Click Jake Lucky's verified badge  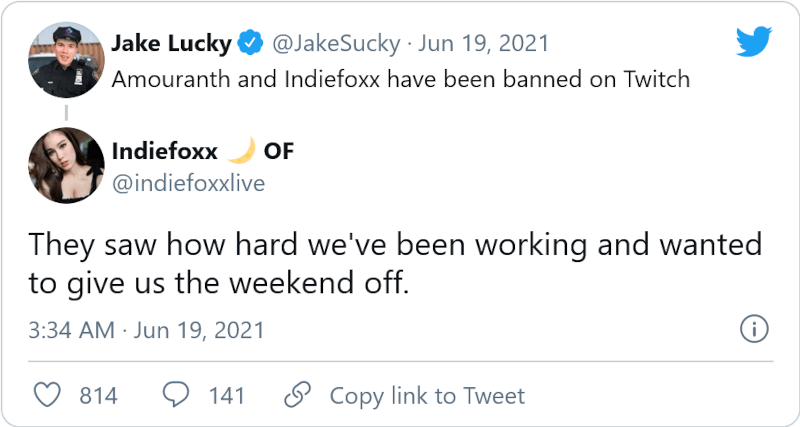click(x=251, y=44)
